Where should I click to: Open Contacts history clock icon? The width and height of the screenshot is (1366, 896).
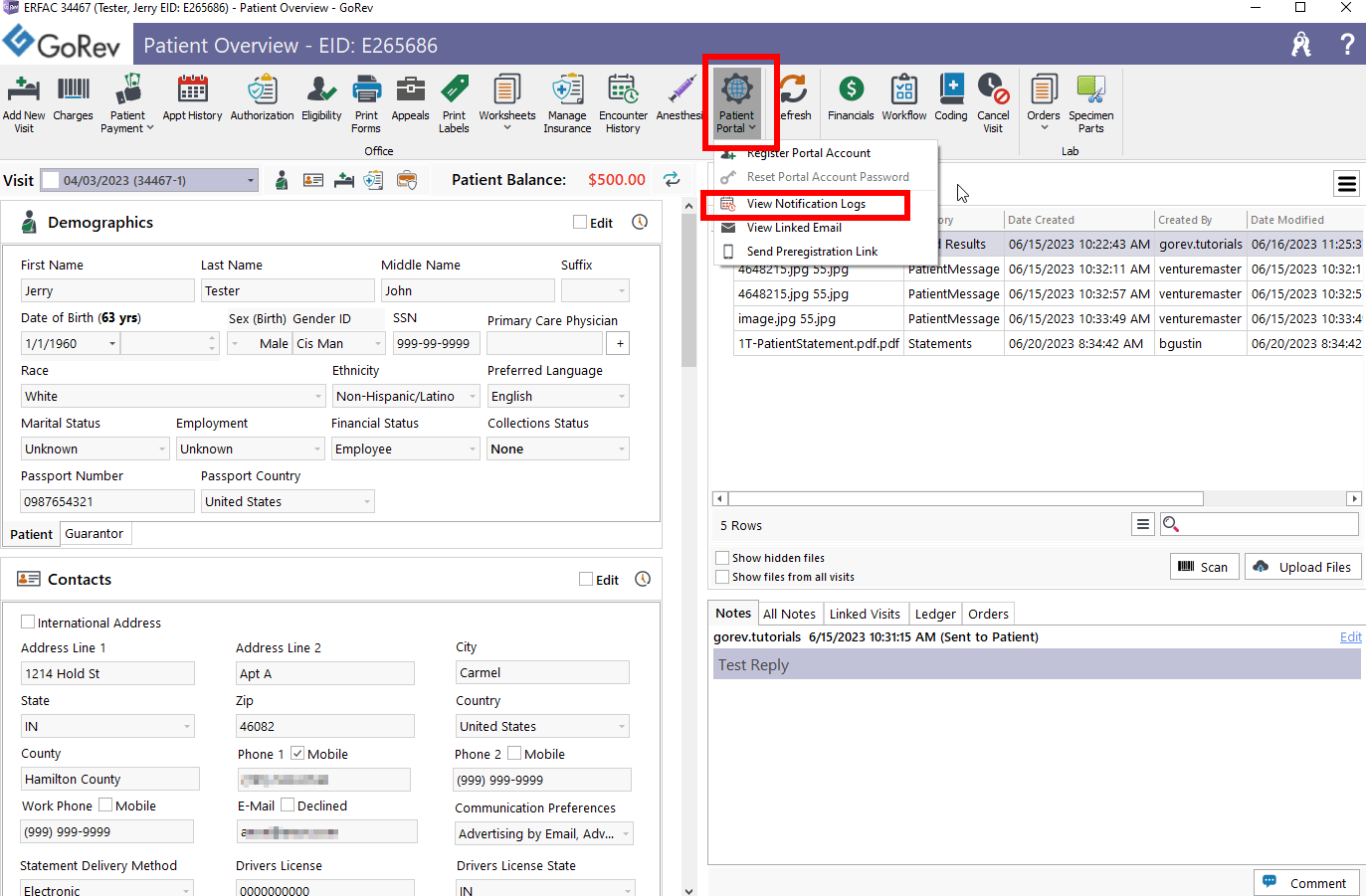643,579
